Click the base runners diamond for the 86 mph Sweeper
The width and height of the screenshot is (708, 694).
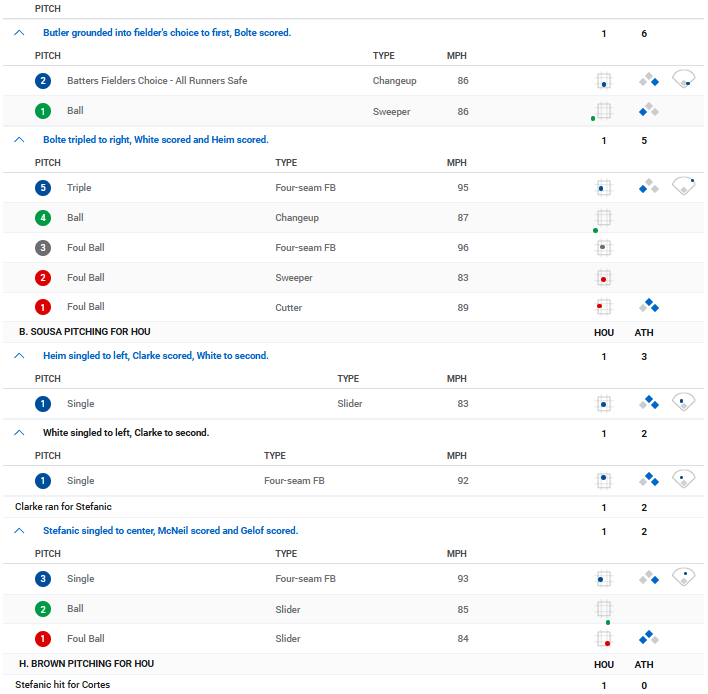point(649,110)
